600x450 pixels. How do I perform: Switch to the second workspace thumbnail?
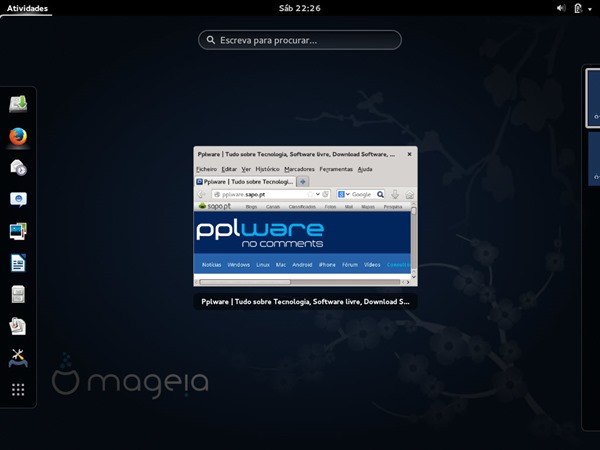594,159
